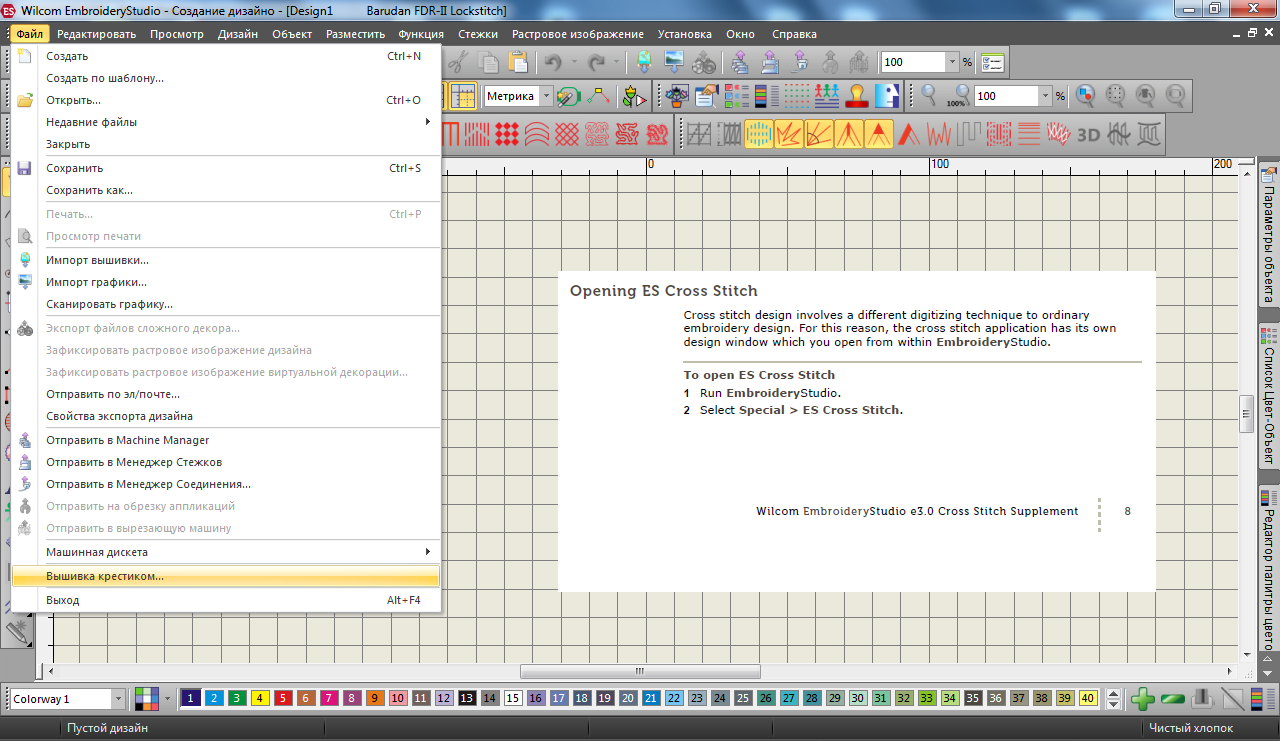The image size is (1280, 741).
Task: Click the 3D stitch effect icon
Action: click(1088, 132)
